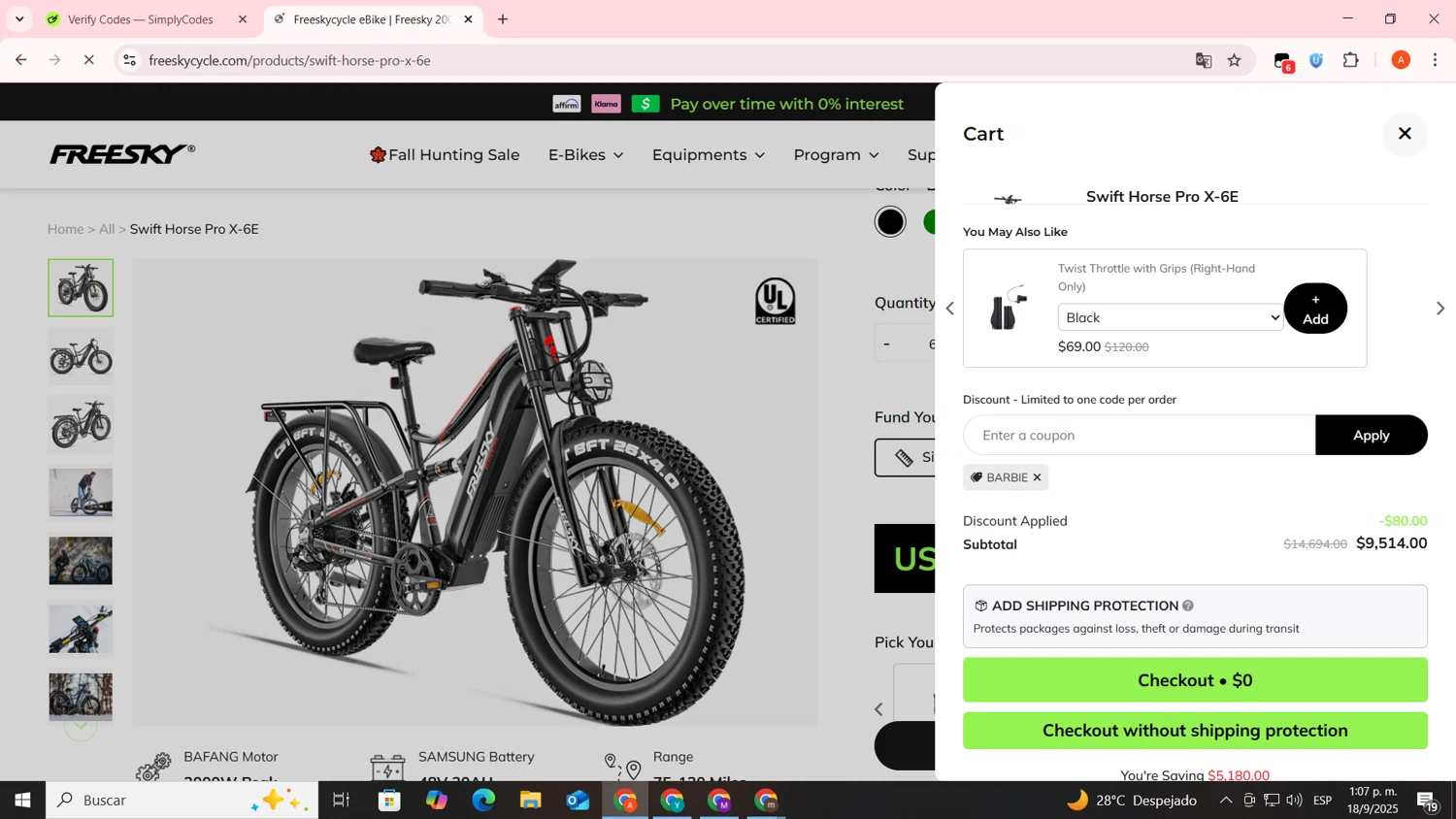View site information icon
Viewport: 1456px width, 819px height.
point(129,60)
